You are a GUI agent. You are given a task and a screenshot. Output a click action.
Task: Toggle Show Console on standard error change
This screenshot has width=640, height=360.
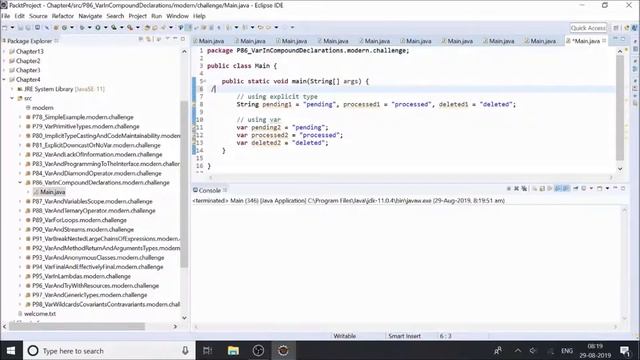566,189
